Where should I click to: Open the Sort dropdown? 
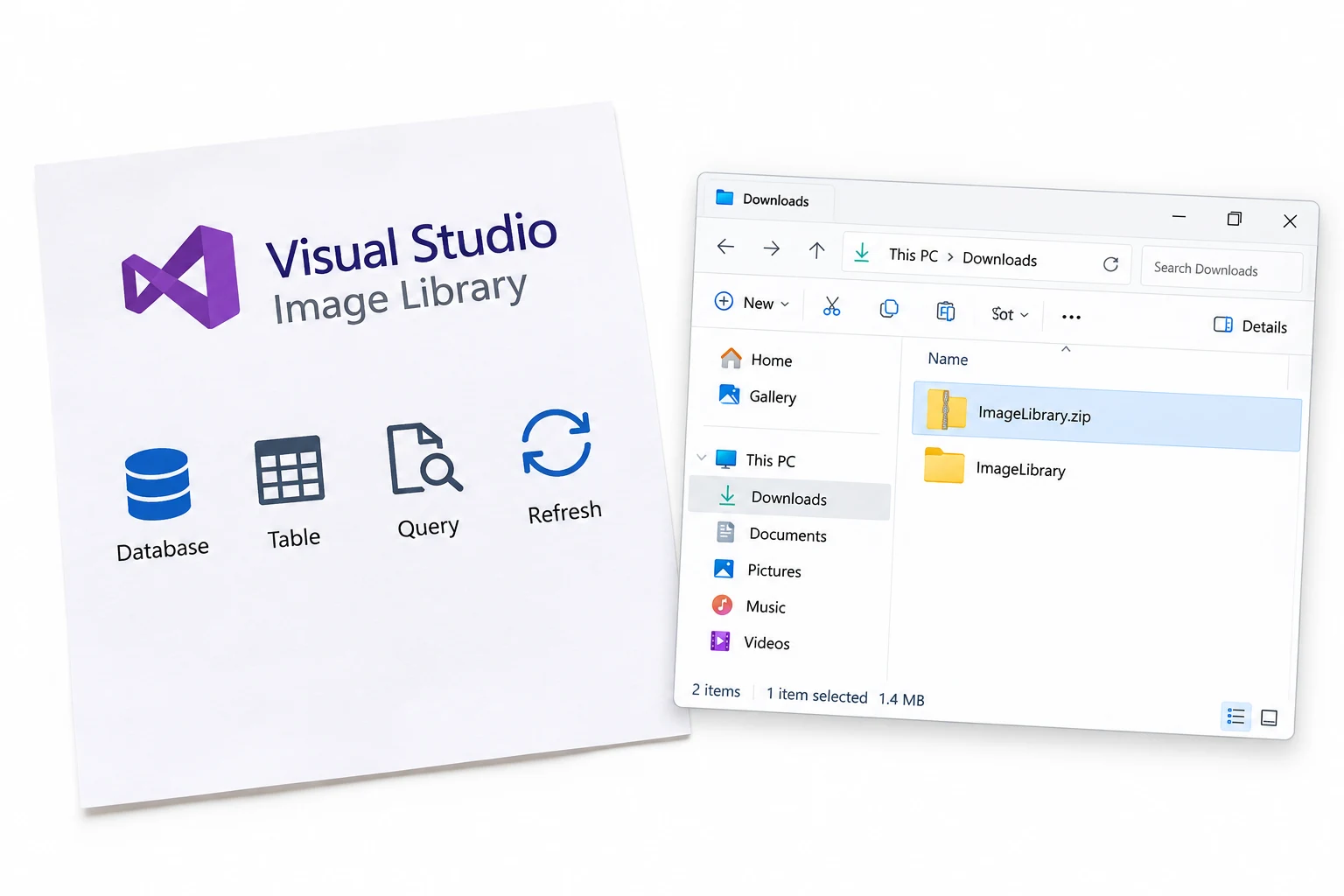1010,314
